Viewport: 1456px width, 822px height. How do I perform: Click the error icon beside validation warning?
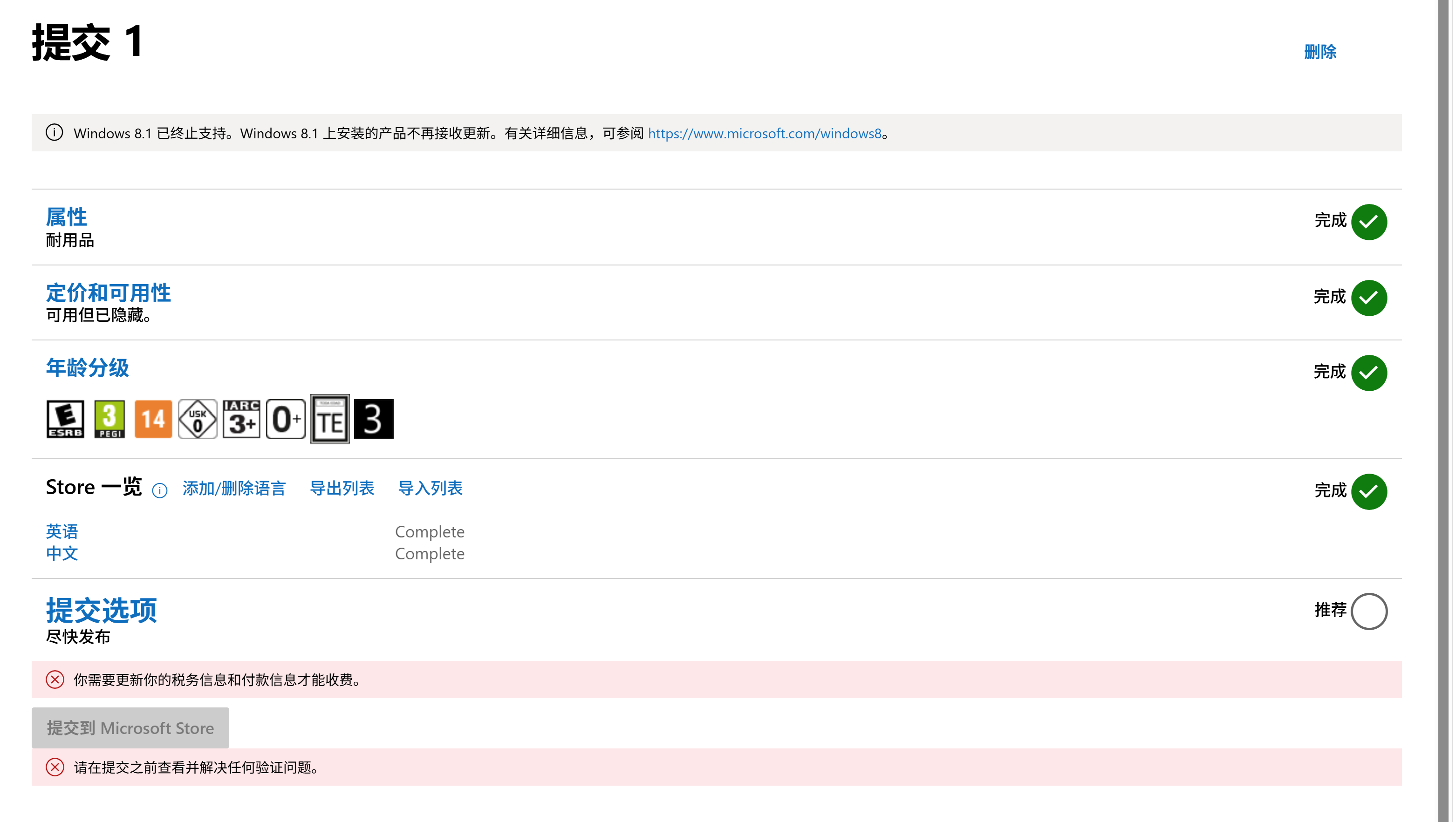[x=55, y=767]
